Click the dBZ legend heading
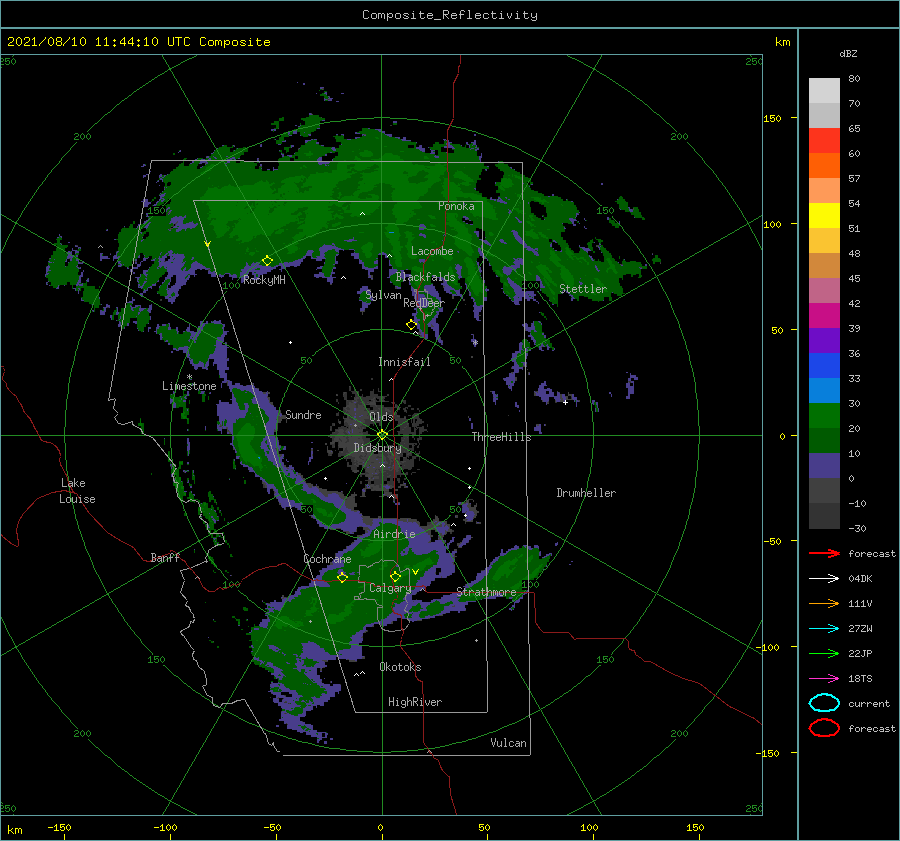 848,53
